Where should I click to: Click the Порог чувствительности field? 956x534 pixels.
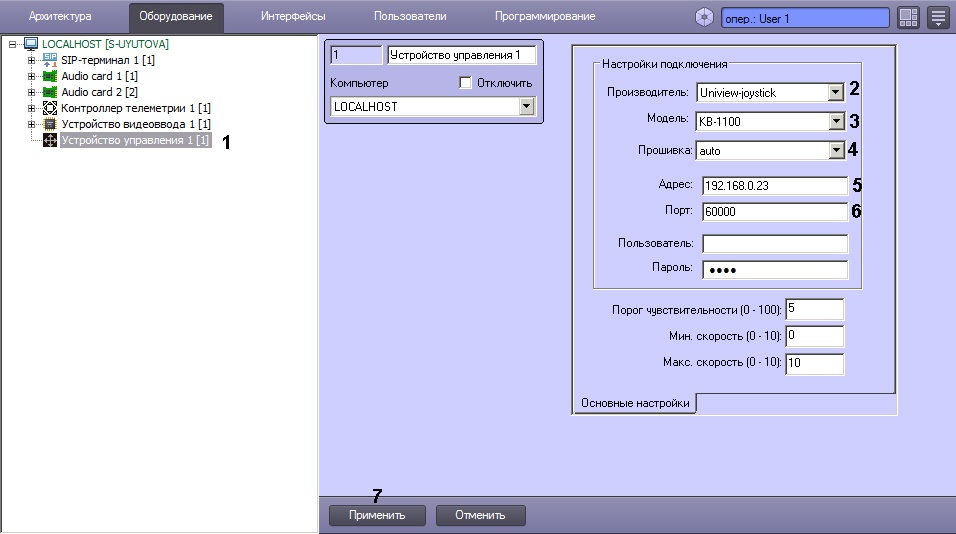pyautogui.click(x=814, y=309)
